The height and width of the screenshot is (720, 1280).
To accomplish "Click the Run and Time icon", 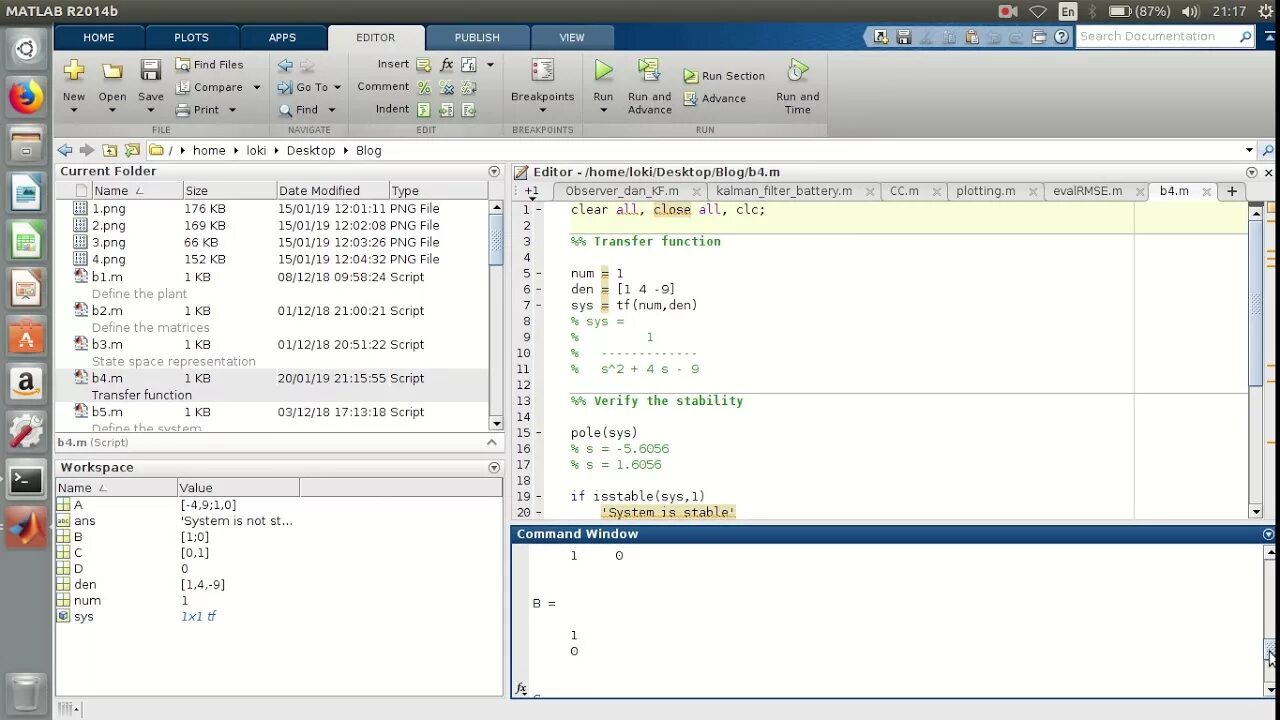I will pyautogui.click(x=797, y=70).
